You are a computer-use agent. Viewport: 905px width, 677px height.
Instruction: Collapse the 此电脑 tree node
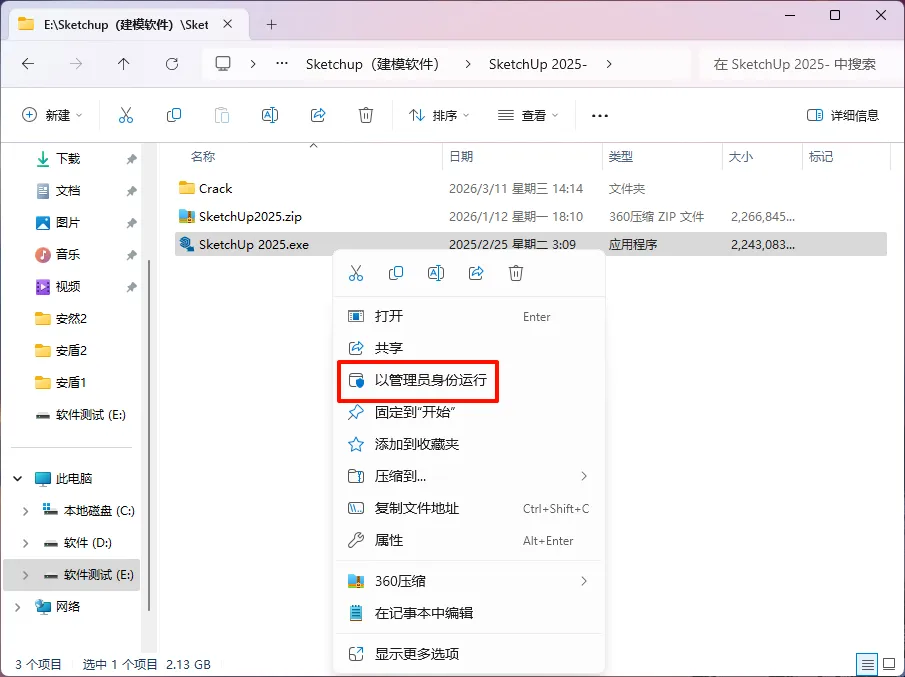tap(17, 478)
